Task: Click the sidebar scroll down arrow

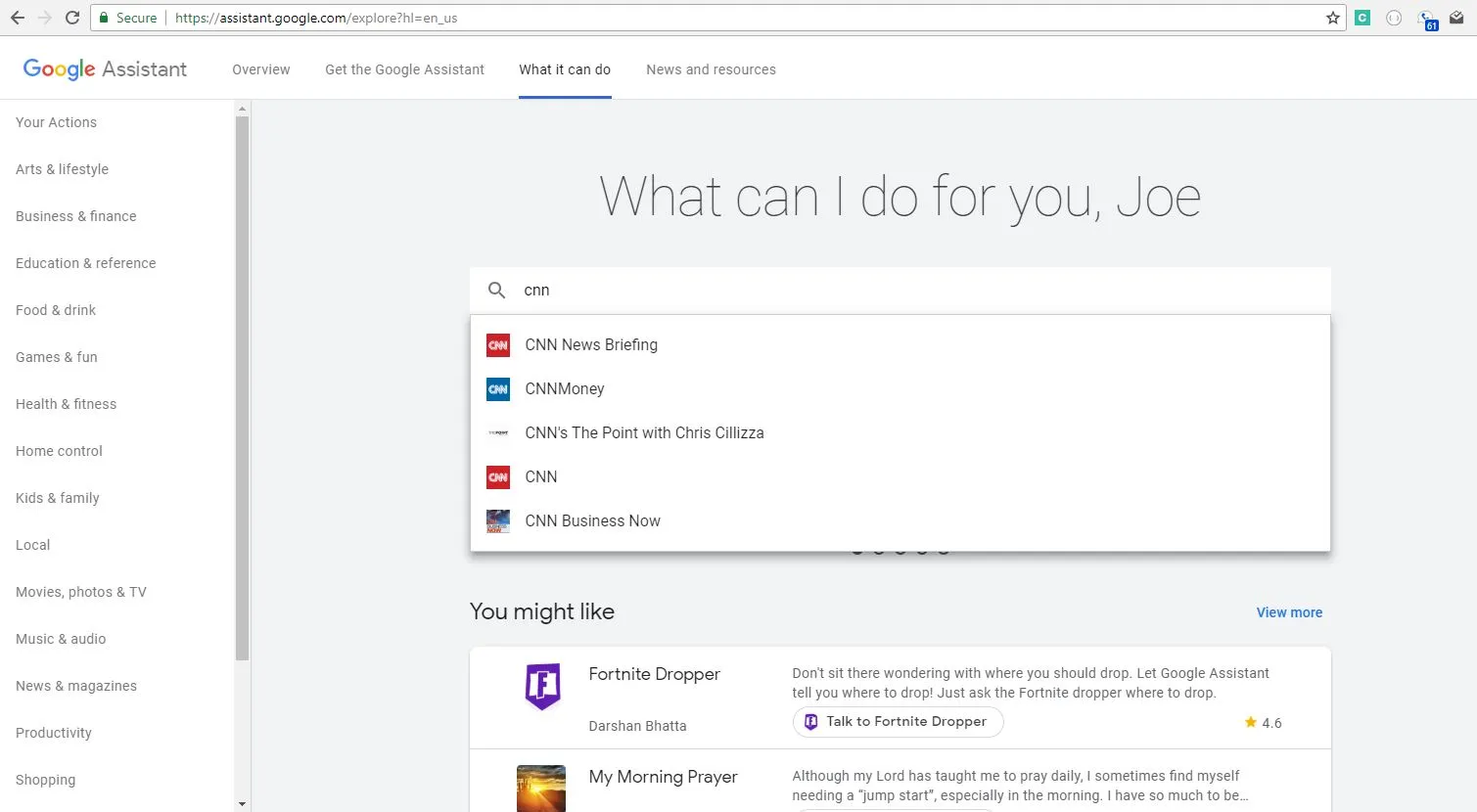Action: [243, 804]
